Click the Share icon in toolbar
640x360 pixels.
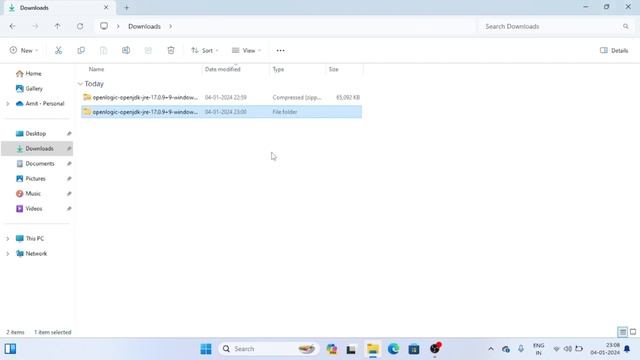tap(148, 50)
